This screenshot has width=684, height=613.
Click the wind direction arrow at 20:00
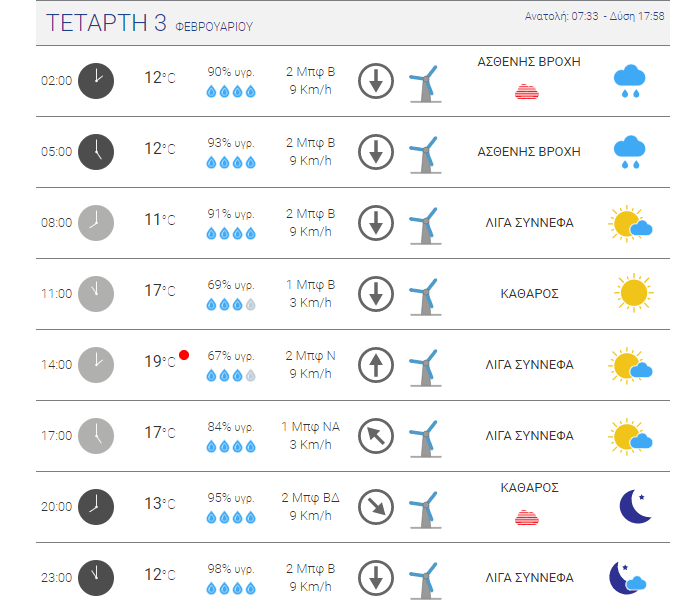point(376,507)
